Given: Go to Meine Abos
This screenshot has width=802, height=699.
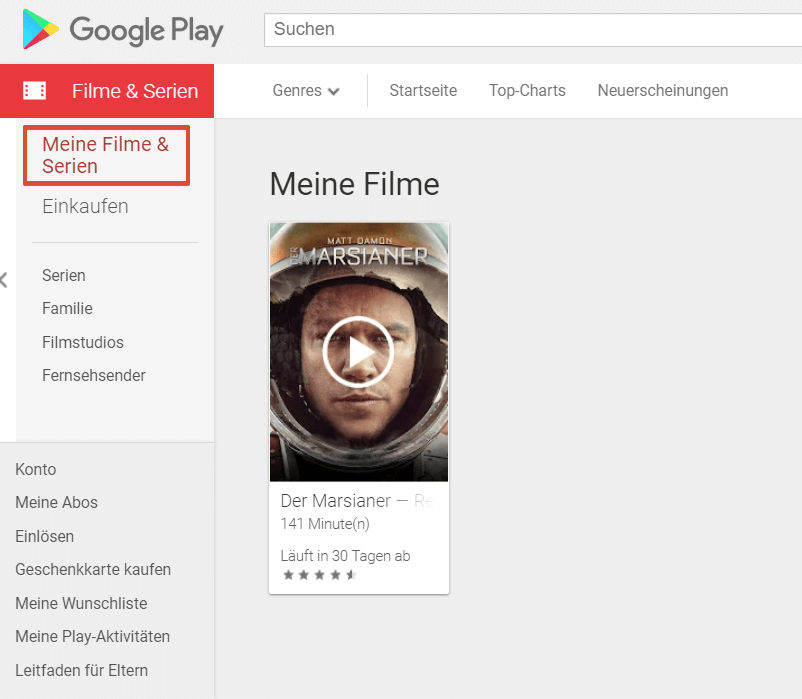Looking at the screenshot, I should tap(56, 502).
